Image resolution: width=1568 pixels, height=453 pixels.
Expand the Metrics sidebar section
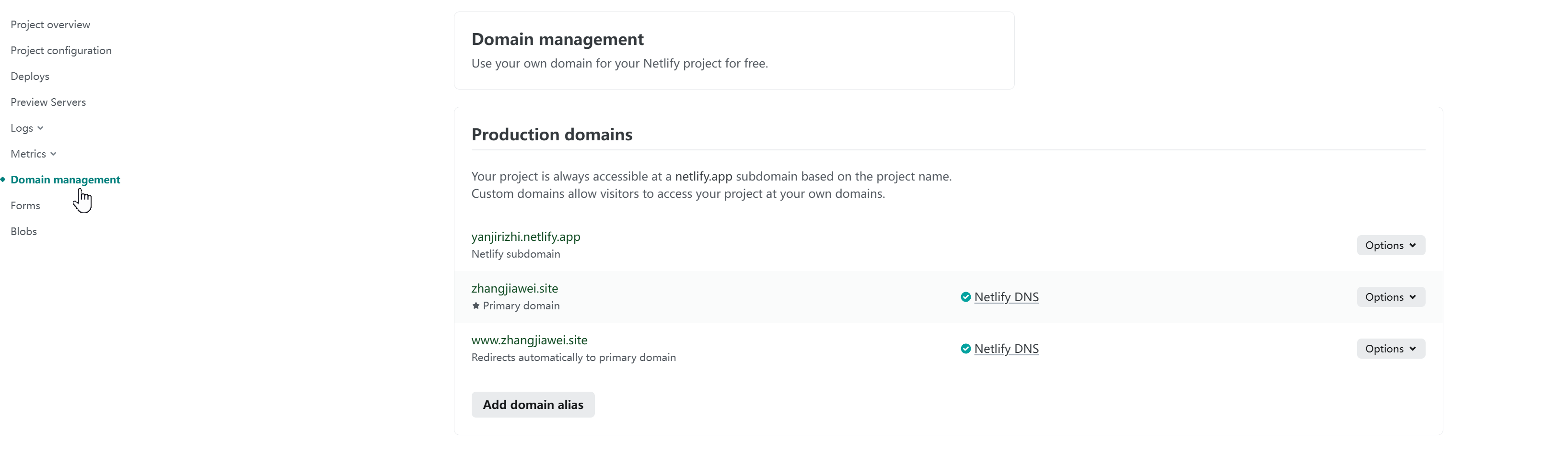coord(34,154)
